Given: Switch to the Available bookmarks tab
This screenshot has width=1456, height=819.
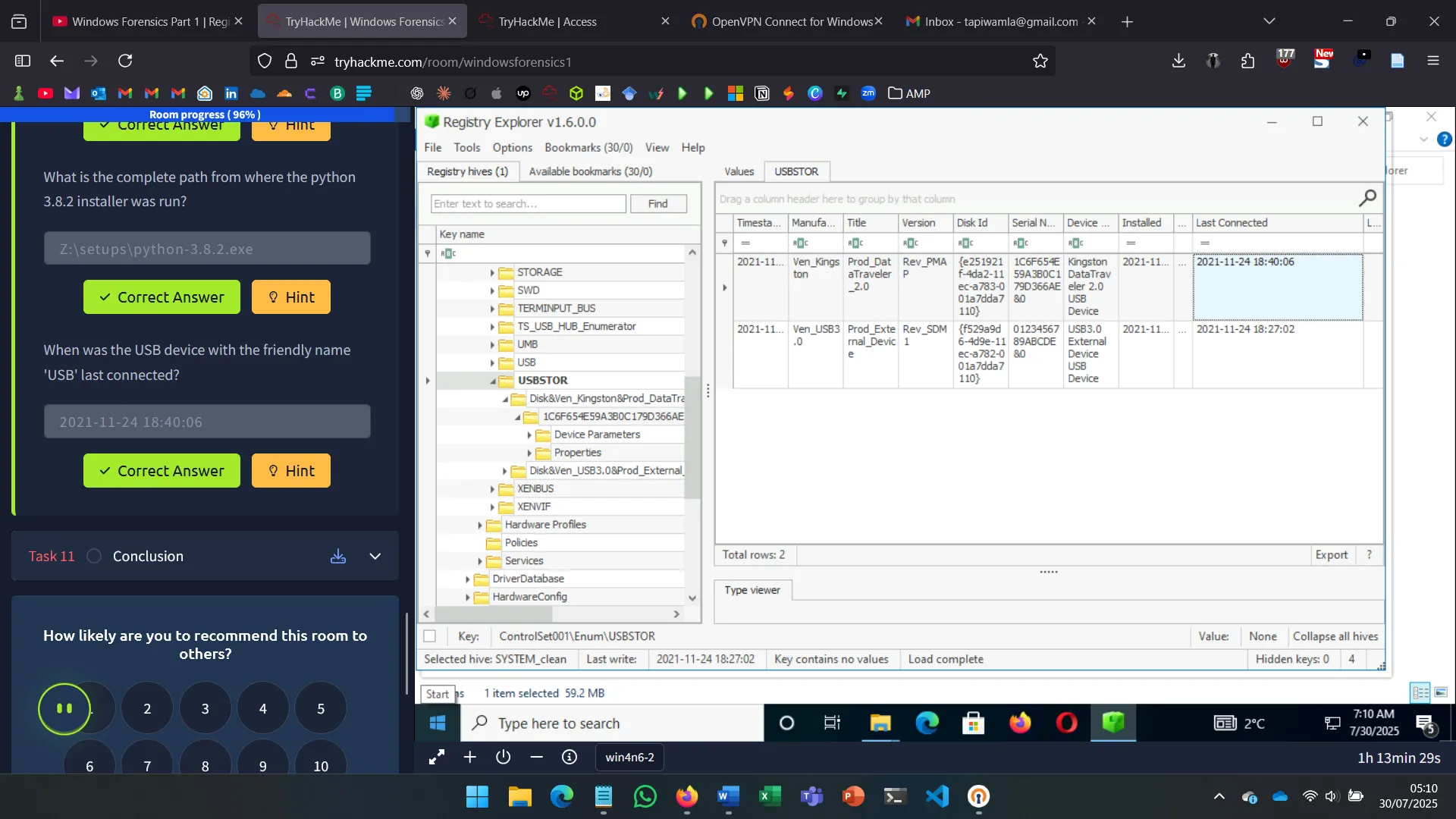Looking at the screenshot, I should click(590, 171).
